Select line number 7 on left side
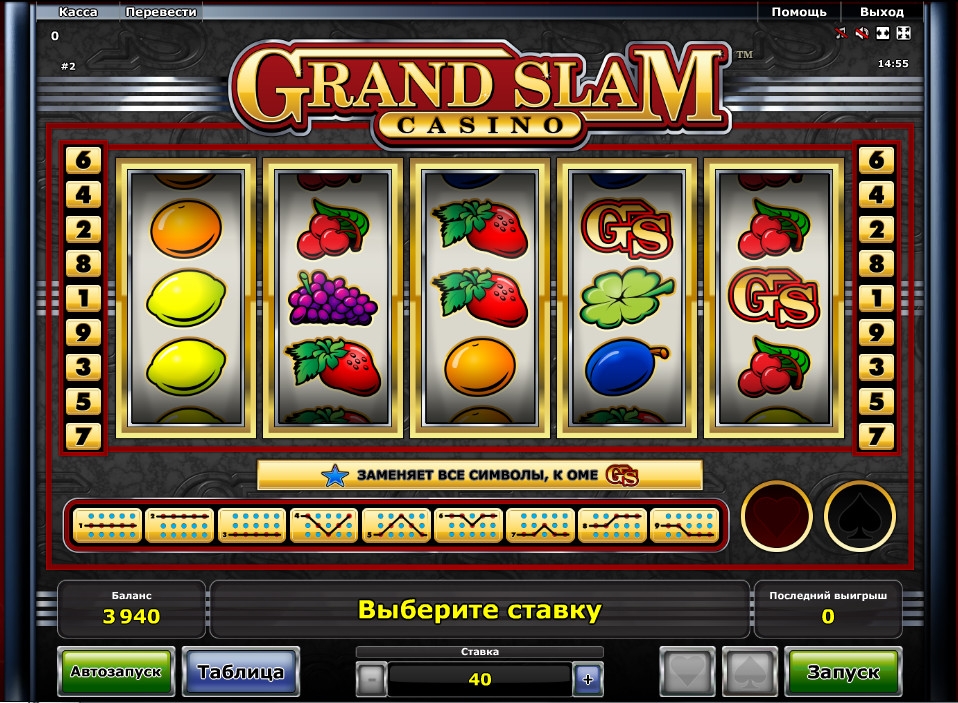Viewport: 958px width, 703px height. [83, 436]
